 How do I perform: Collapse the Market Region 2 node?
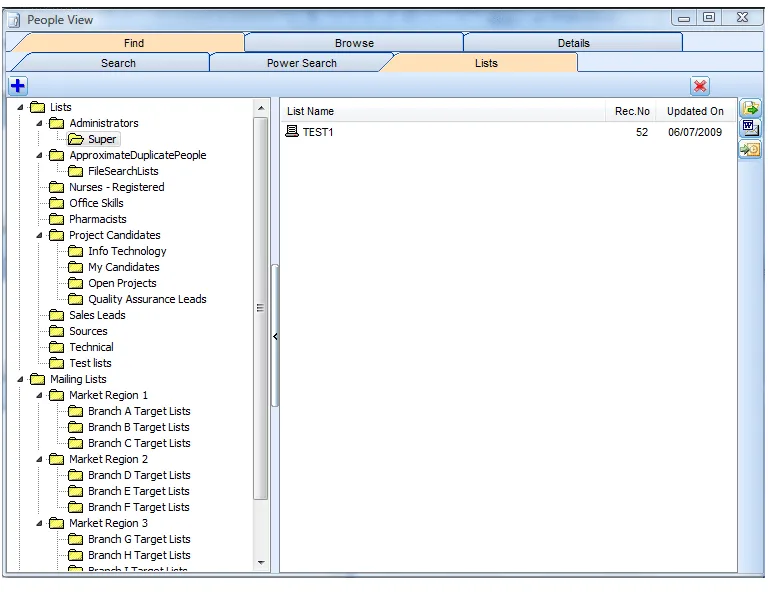[x=39, y=459]
